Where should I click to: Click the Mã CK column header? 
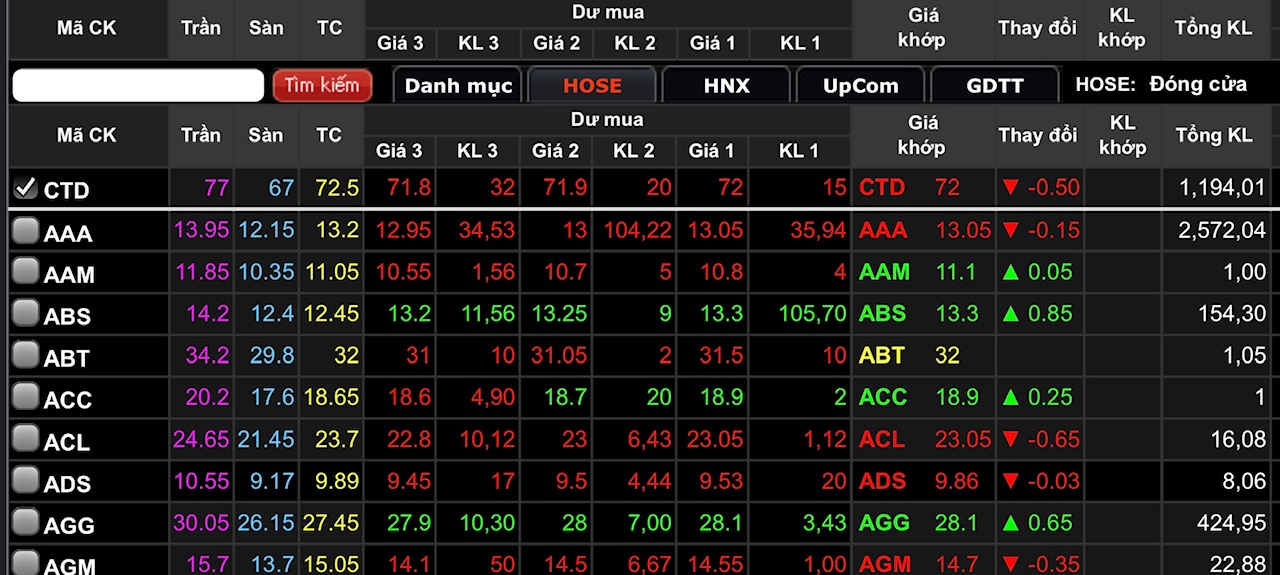coord(87,135)
